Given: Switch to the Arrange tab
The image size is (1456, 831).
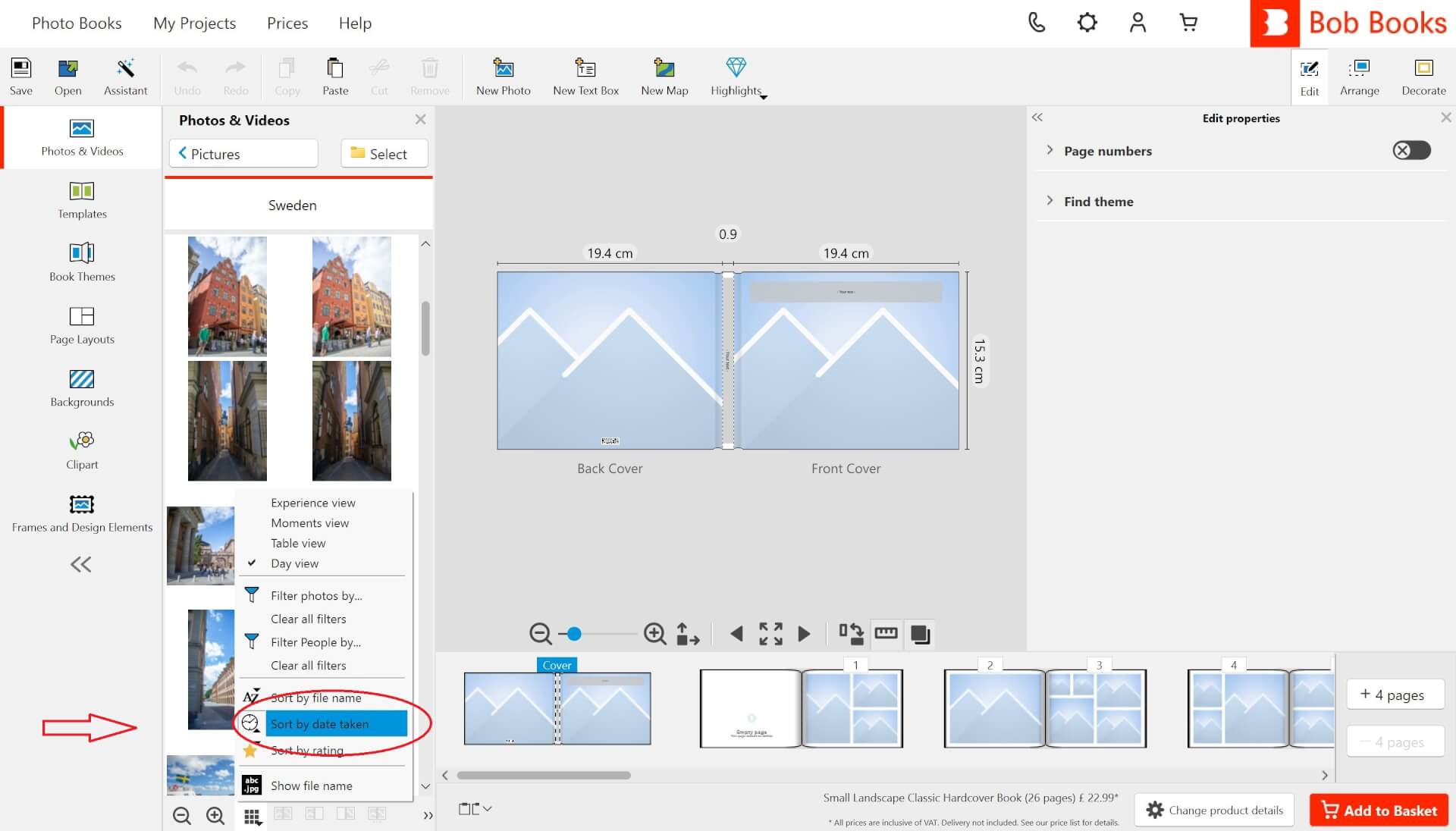Looking at the screenshot, I should [x=1359, y=77].
